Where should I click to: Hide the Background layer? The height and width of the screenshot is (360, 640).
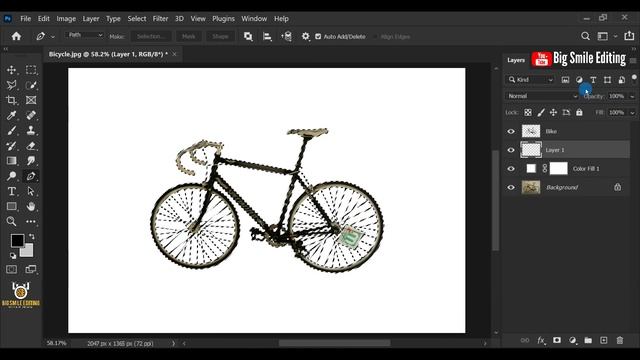[511, 187]
